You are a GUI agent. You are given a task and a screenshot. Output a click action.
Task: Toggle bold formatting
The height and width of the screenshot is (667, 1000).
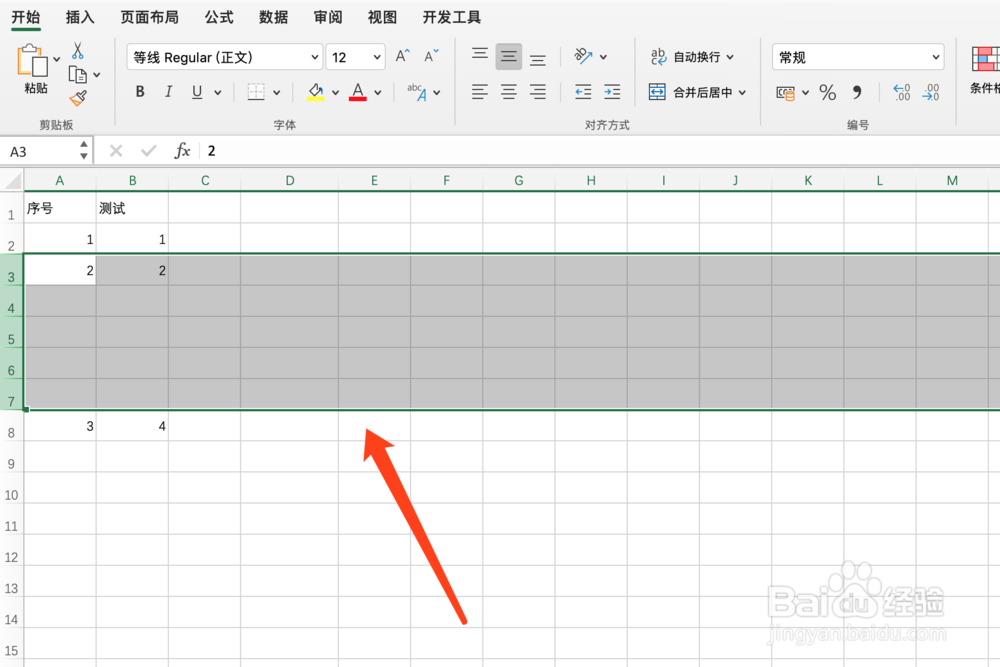[x=139, y=91]
